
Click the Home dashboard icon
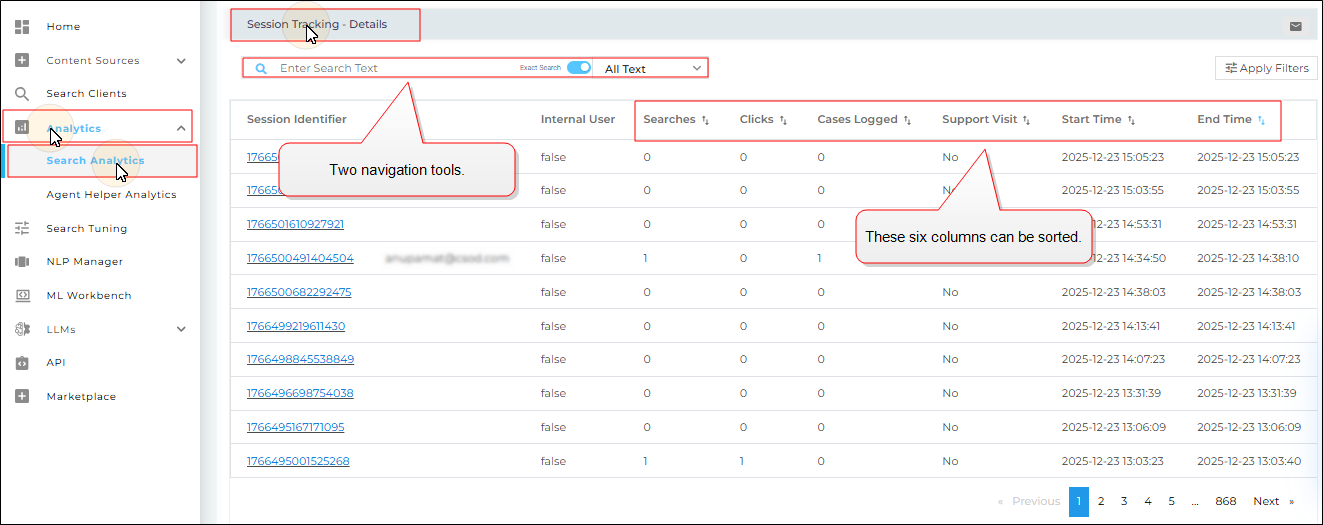[x=22, y=26]
